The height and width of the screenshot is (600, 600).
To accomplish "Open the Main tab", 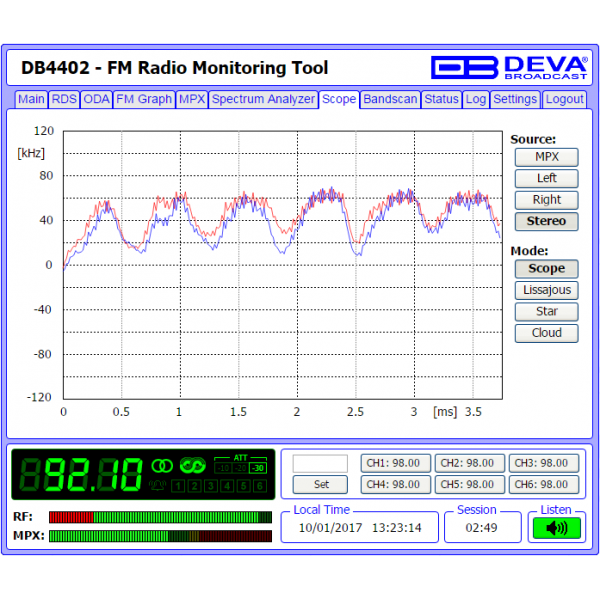I will [31, 99].
